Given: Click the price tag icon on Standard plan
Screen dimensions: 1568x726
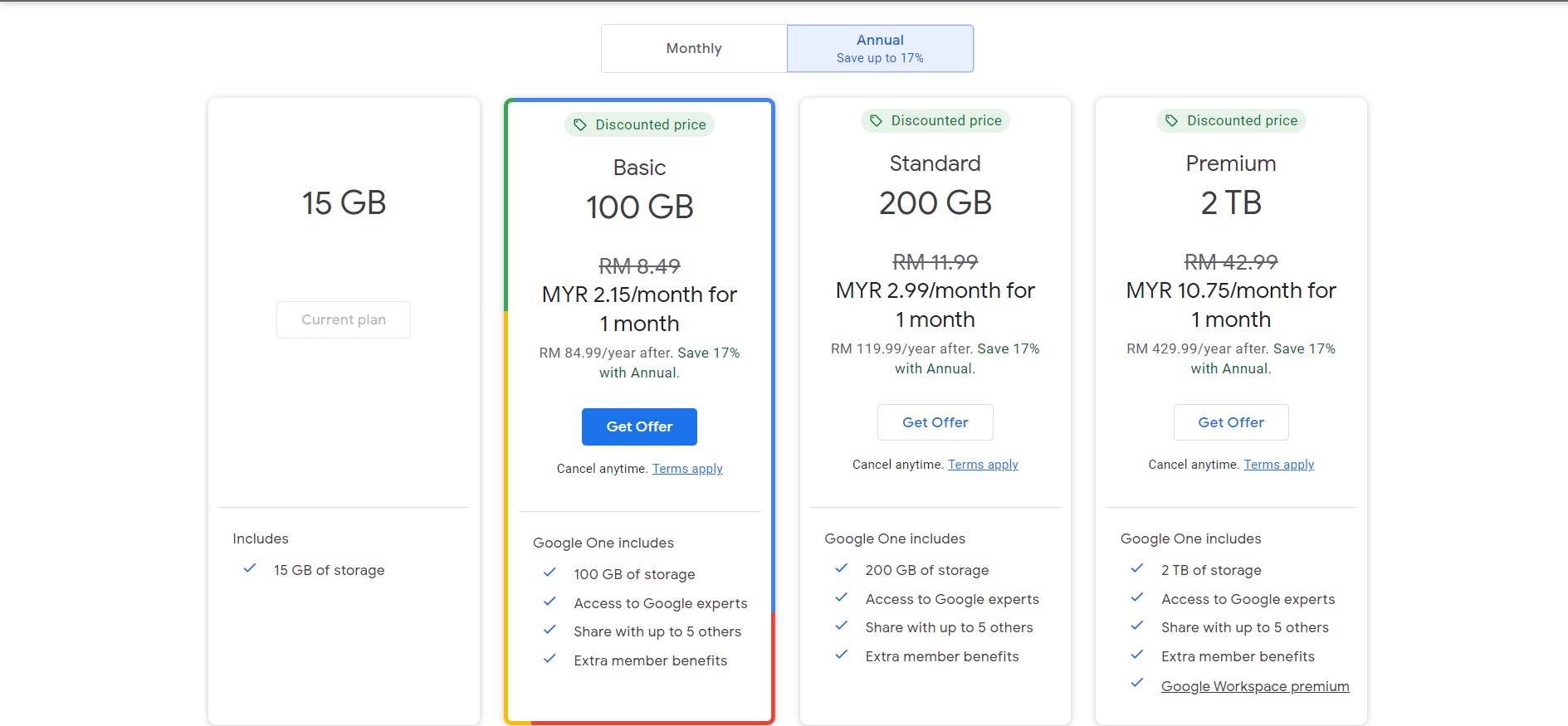Looking at the screenshot, I should pyautogui.click(x=876, y=120).
